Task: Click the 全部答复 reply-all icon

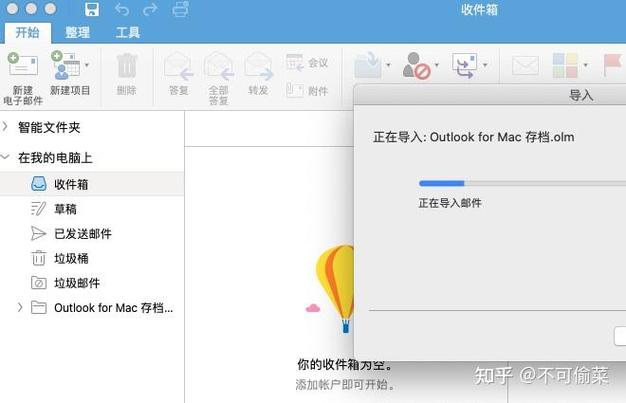Action: [218, 66]
